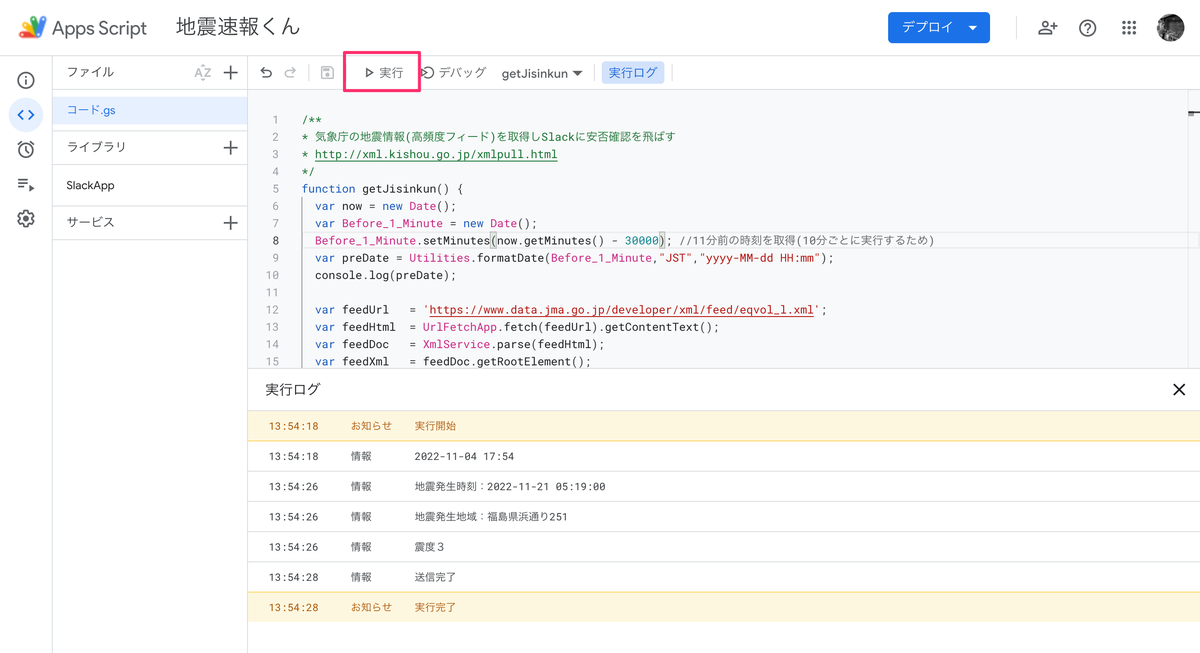Viewport: 1200px width, 653px height.
Task: Save project with floppy disk icon
Action: 327,73
